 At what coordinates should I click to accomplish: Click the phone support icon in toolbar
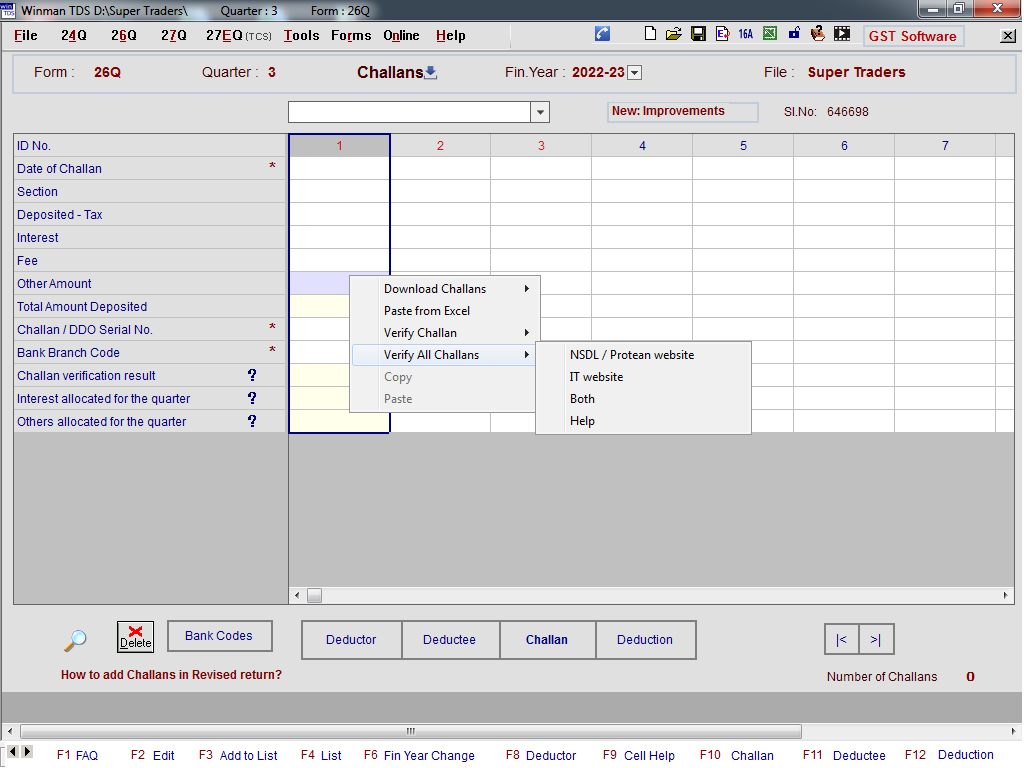click(602, 34)
